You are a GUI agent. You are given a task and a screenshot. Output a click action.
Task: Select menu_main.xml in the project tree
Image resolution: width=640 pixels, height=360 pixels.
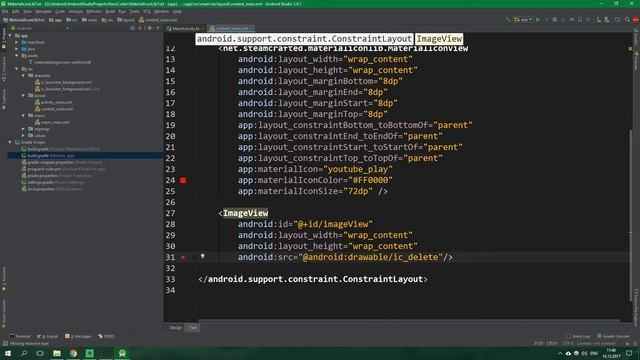(52, 122)
